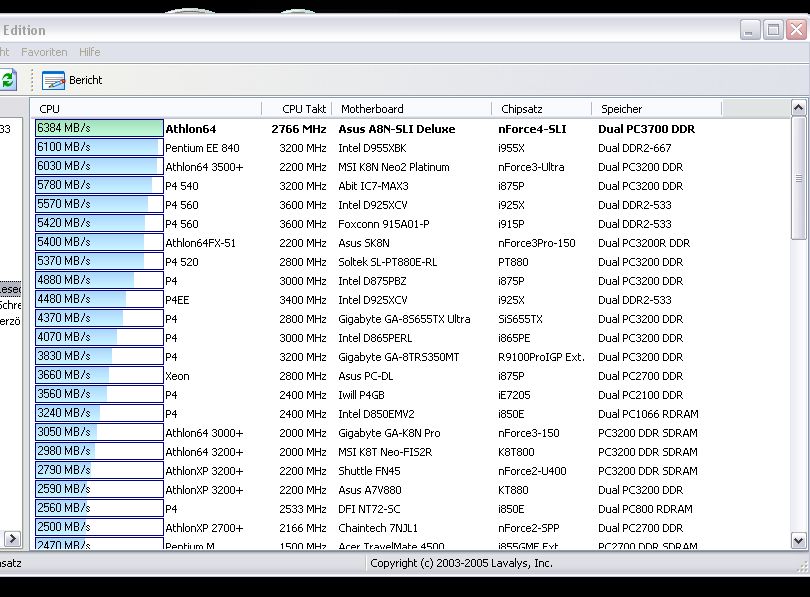Click Gigabyte GA-8TRS350MT cell
The width and height of the screenshot is (810, 597).
[x=398, y=357]
